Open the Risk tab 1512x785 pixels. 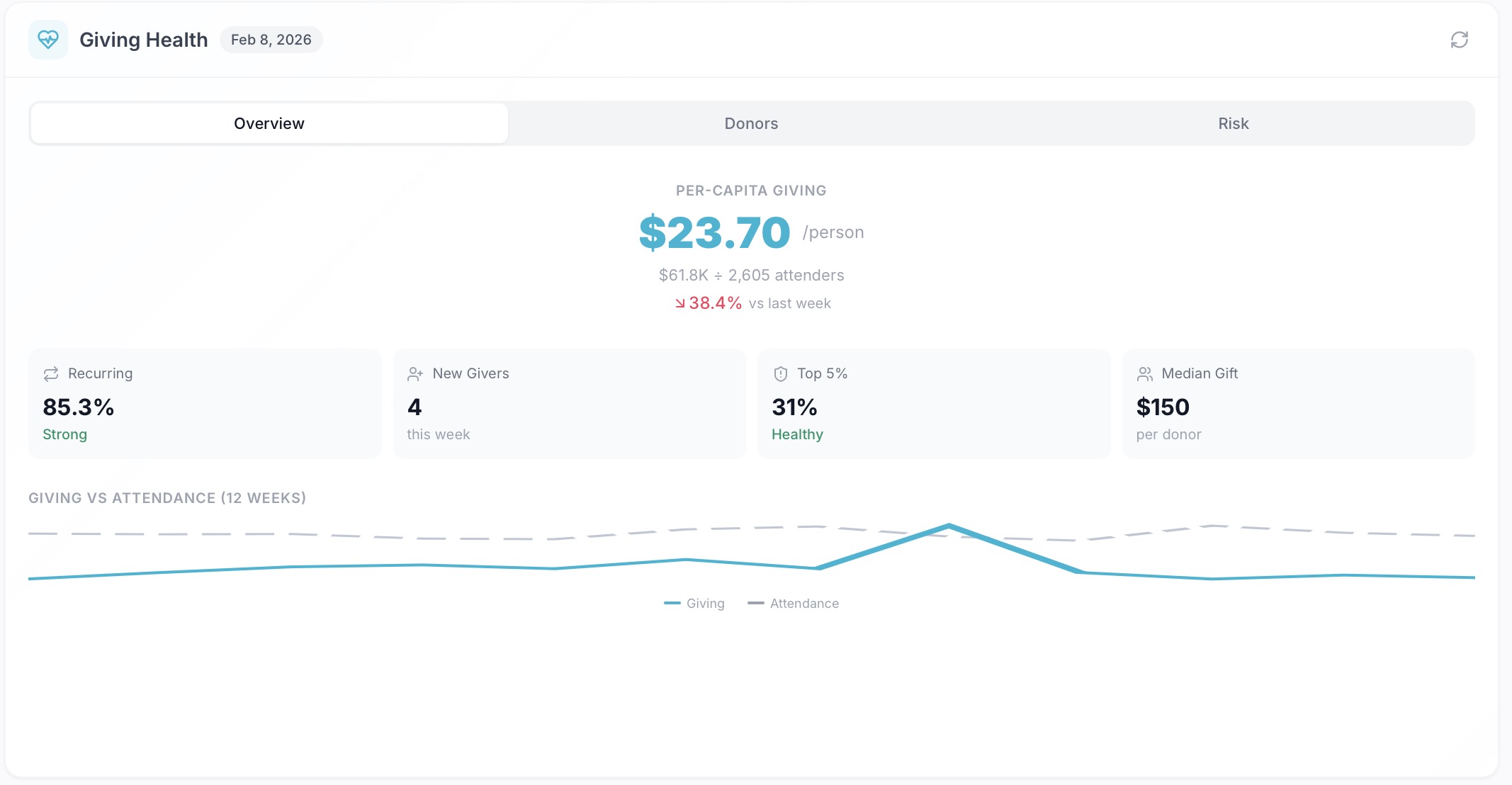click(1232, 123)
